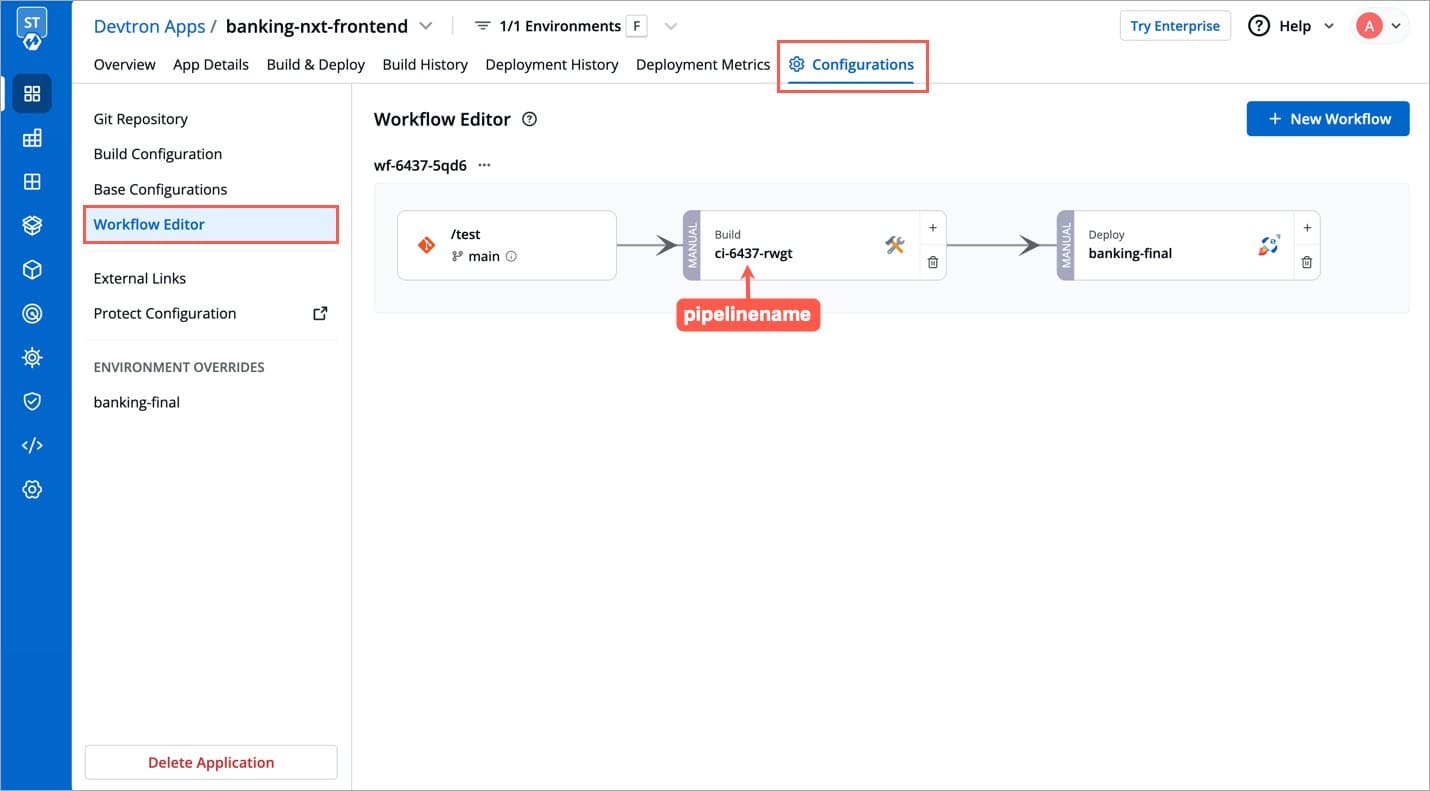
Task: Add a node after Deploy banking-final with plus
Action: point(1307,228)
